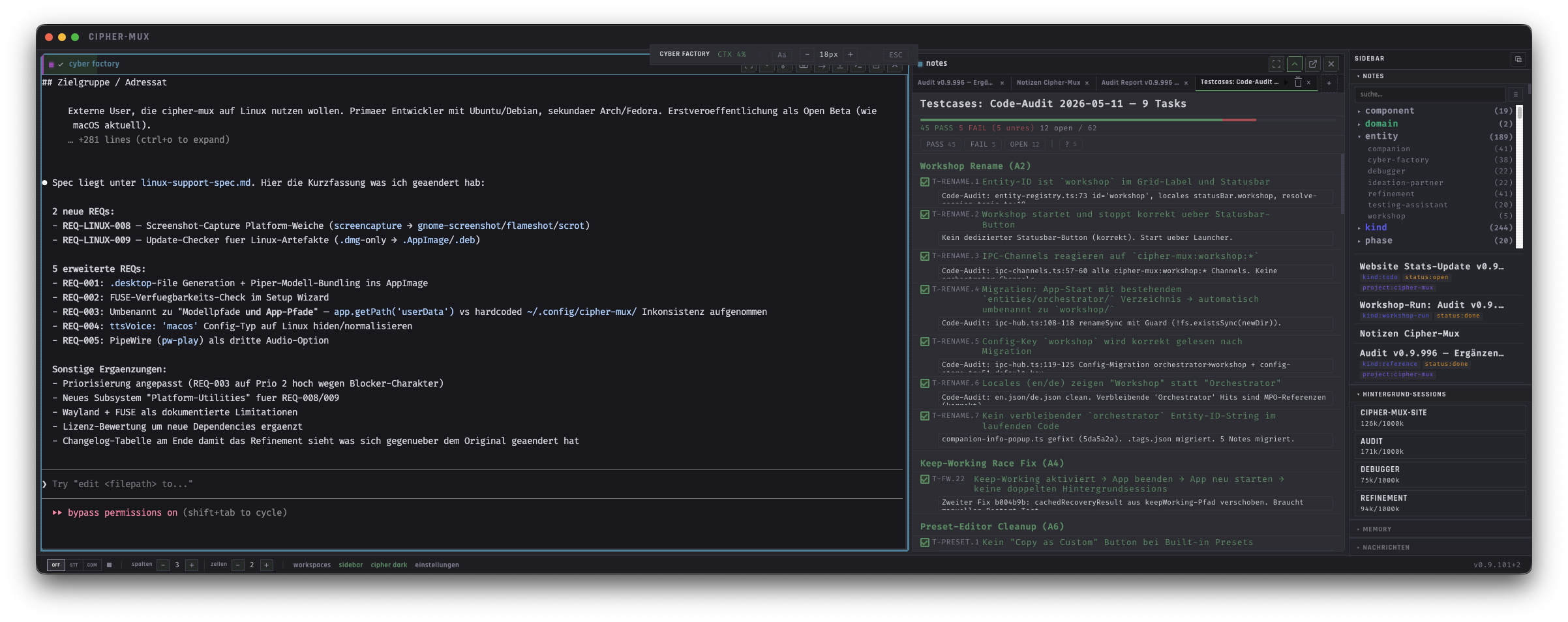Open einstellungen settings
1568x622 pixels.
(437, 565)
